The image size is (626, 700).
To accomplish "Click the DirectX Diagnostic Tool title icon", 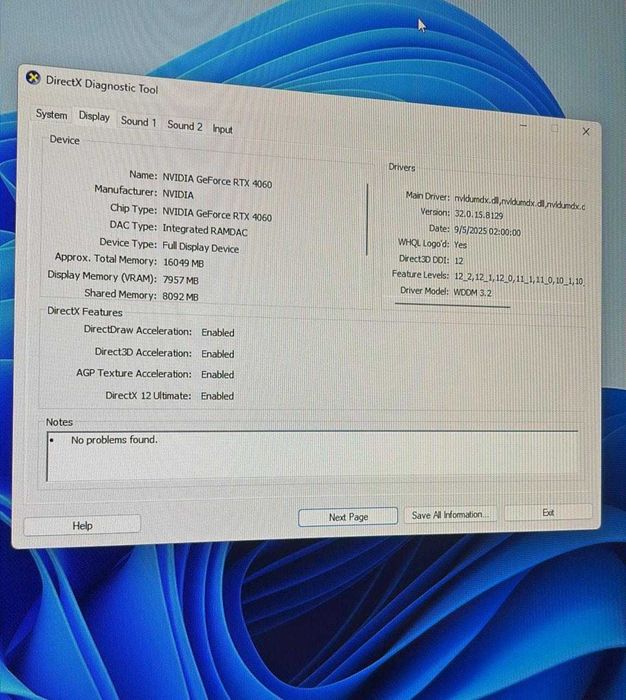I will [33, 78].
